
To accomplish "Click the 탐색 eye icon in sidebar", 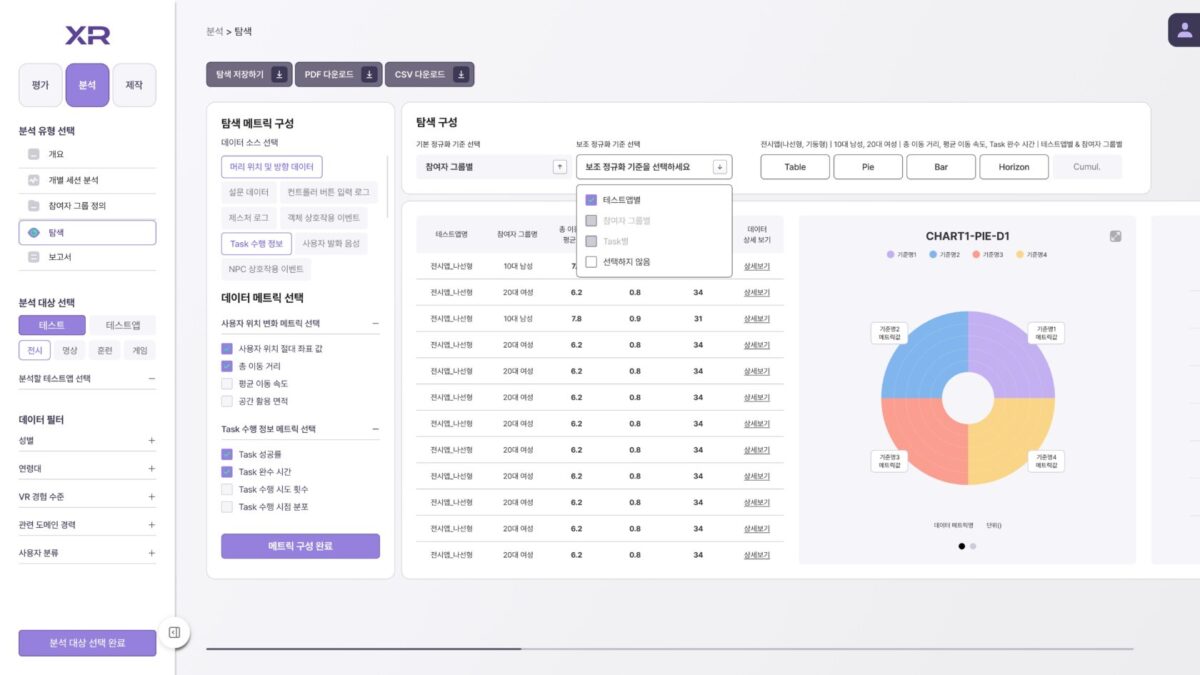I will (x=34, y=232).
